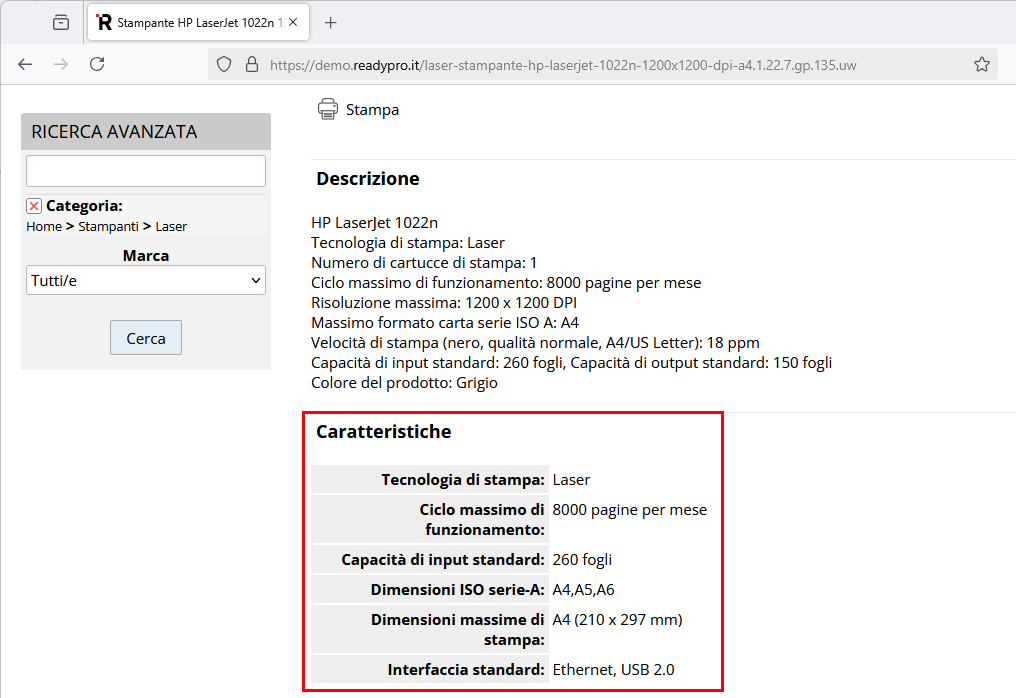Click 'Colore del prodotto: Grigio' line

click(404, 383)
